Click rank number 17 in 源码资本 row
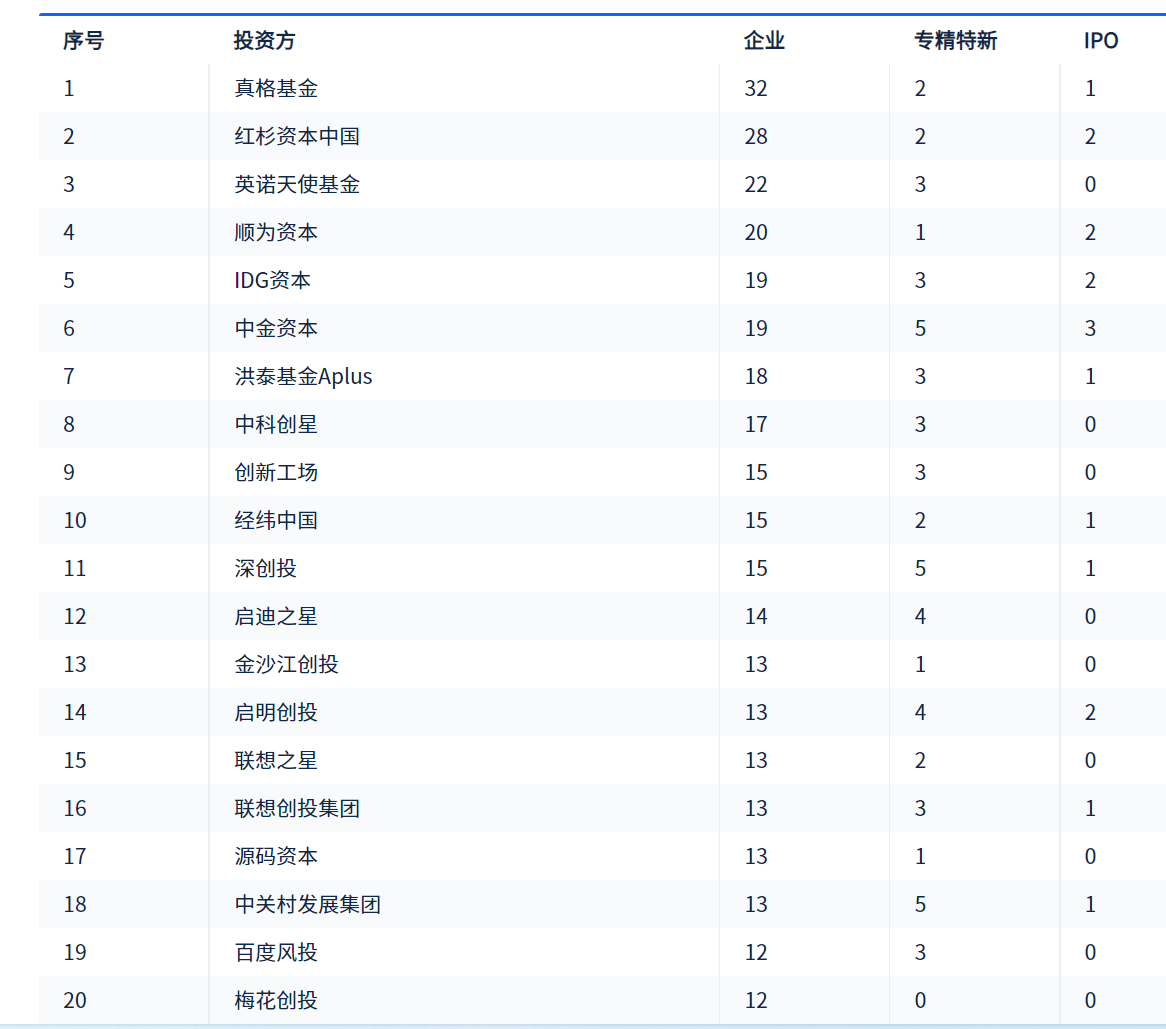The height and width of the screenshot is (1029, 1166). click(x=75, y=856)
